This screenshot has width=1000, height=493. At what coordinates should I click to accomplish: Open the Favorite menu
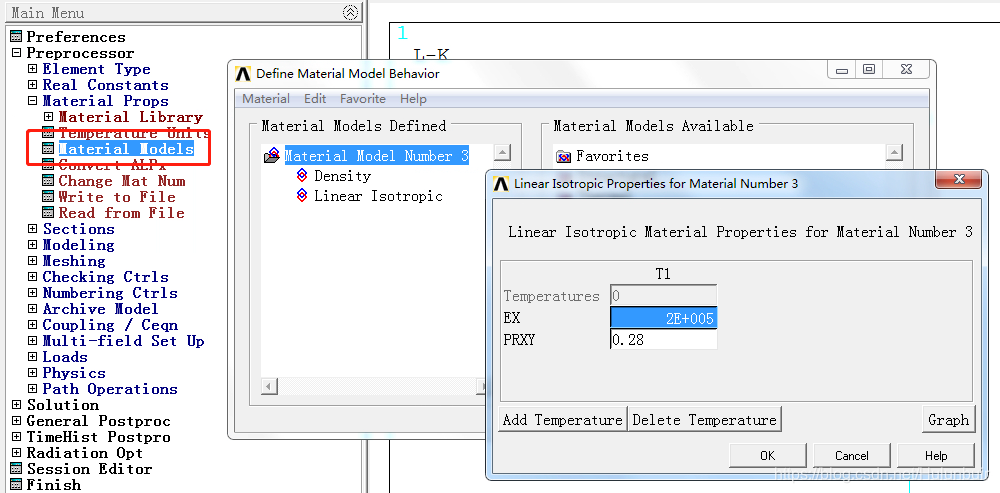(362, 99)
